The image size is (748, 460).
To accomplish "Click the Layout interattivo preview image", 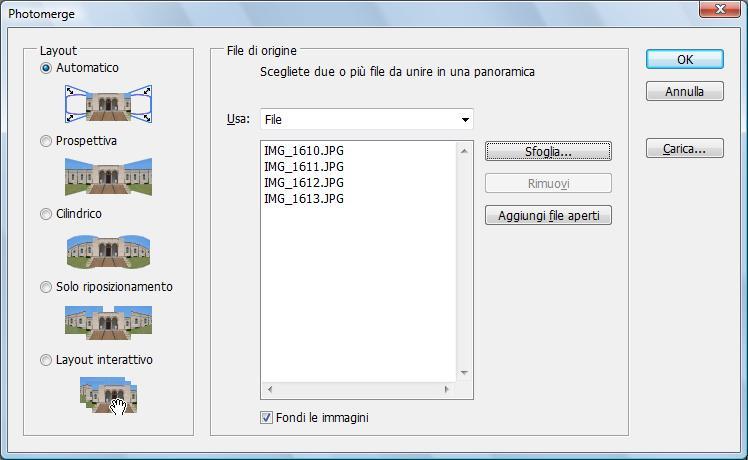I will pos(108,395).
